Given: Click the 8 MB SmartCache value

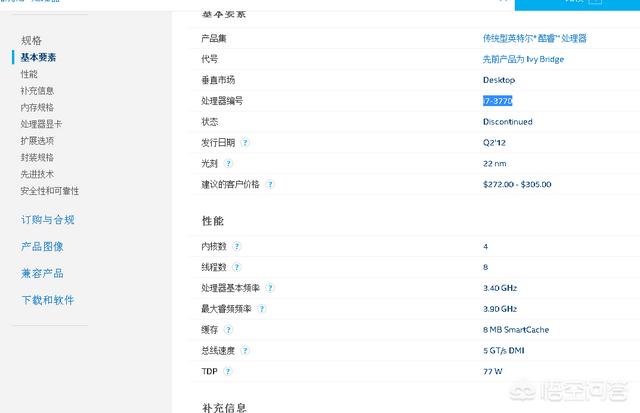Looking at the screenshot, I should (516, 329).
